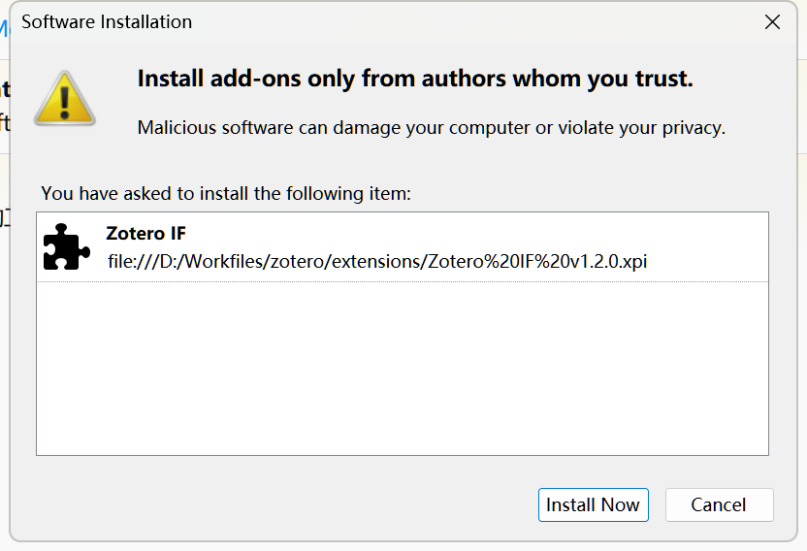The image size is (807, 551).
Task: Click the Software Installation title bar text
Action: coord(107,22)
